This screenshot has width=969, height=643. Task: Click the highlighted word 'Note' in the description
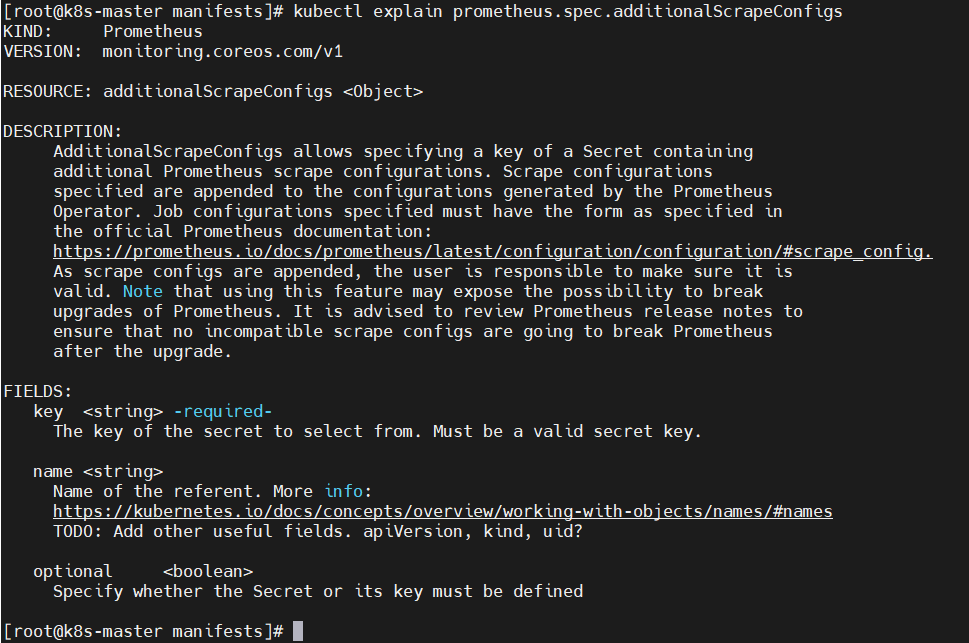point(143,291)
